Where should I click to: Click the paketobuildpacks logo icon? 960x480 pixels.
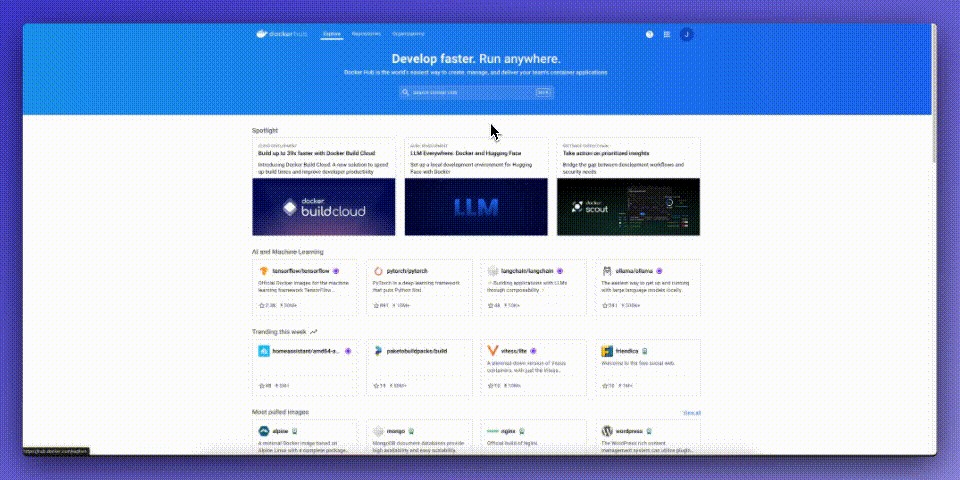point(378,351)
